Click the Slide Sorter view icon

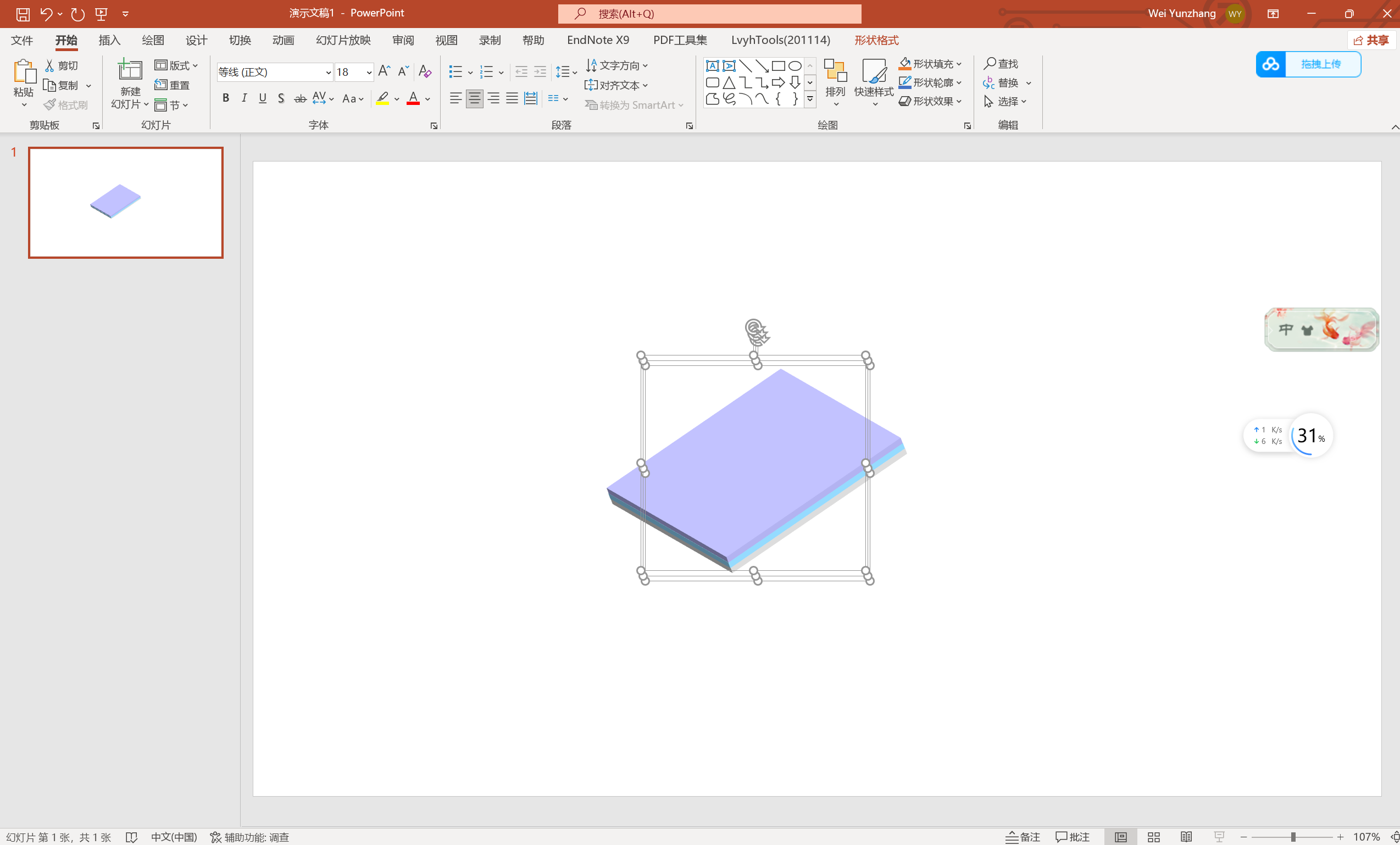(x=1153, y=837)
